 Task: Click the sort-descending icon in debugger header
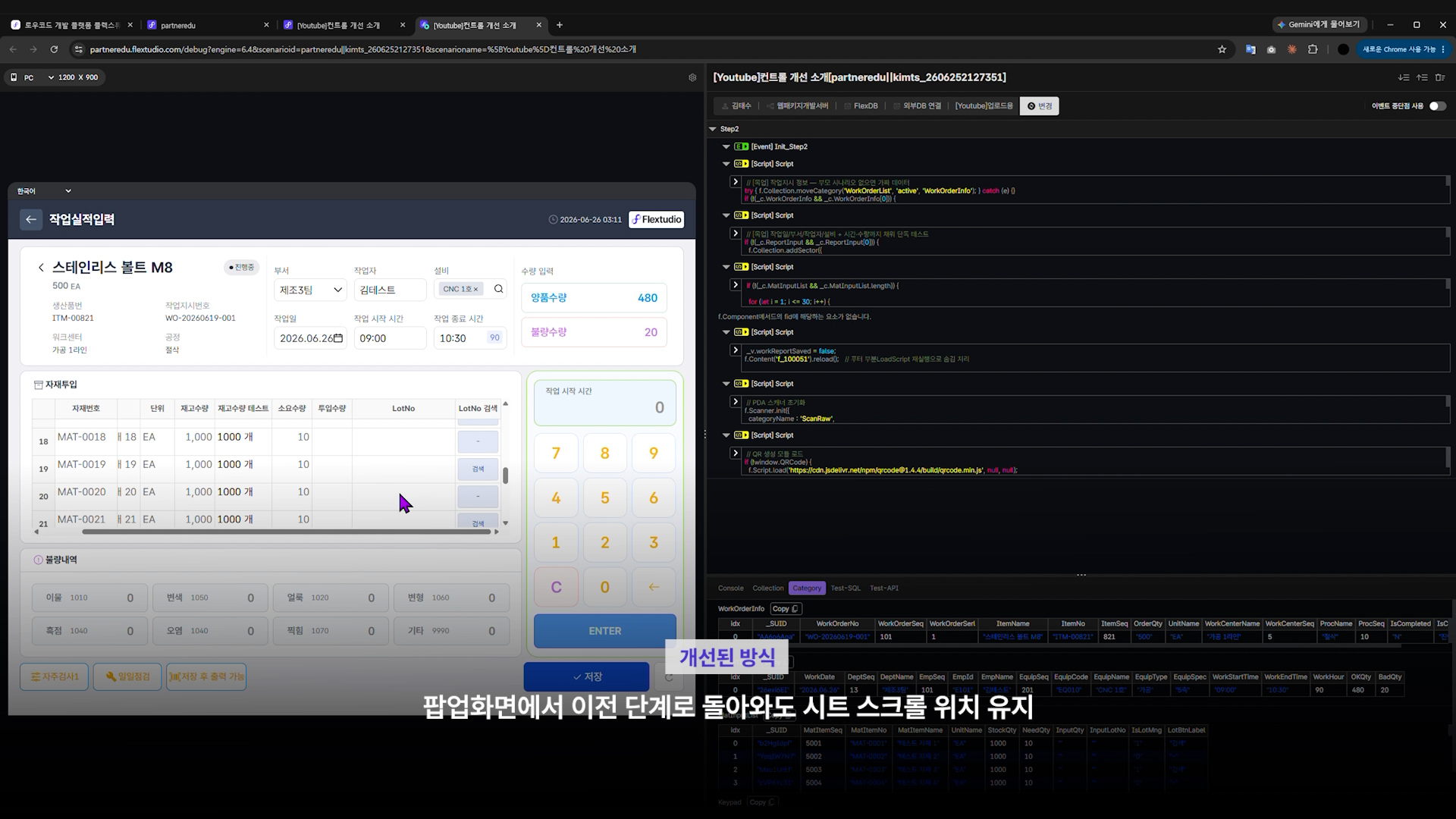coord(1404,77)
